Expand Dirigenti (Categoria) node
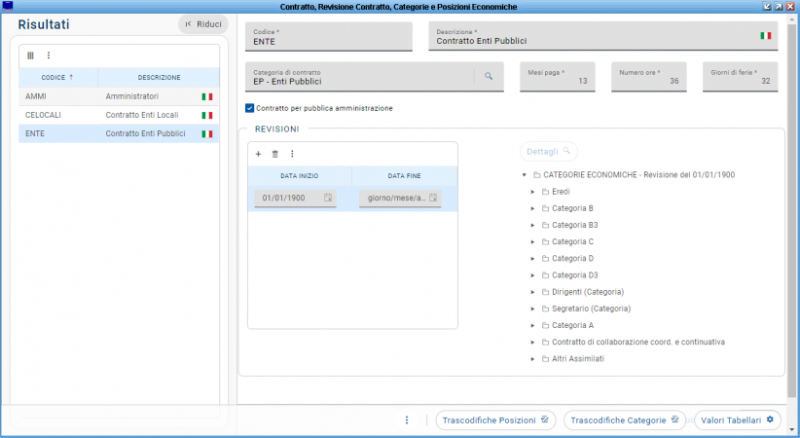 532,292
